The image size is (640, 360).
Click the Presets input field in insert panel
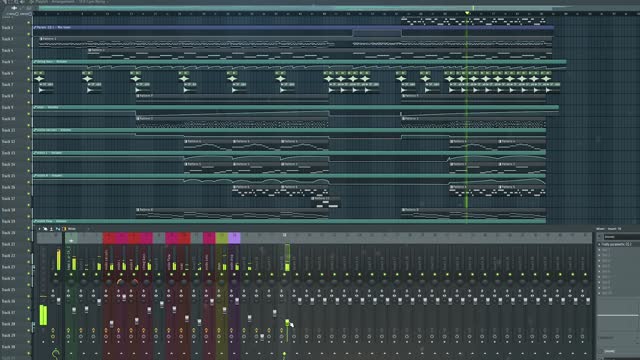[x=622, y=236]
